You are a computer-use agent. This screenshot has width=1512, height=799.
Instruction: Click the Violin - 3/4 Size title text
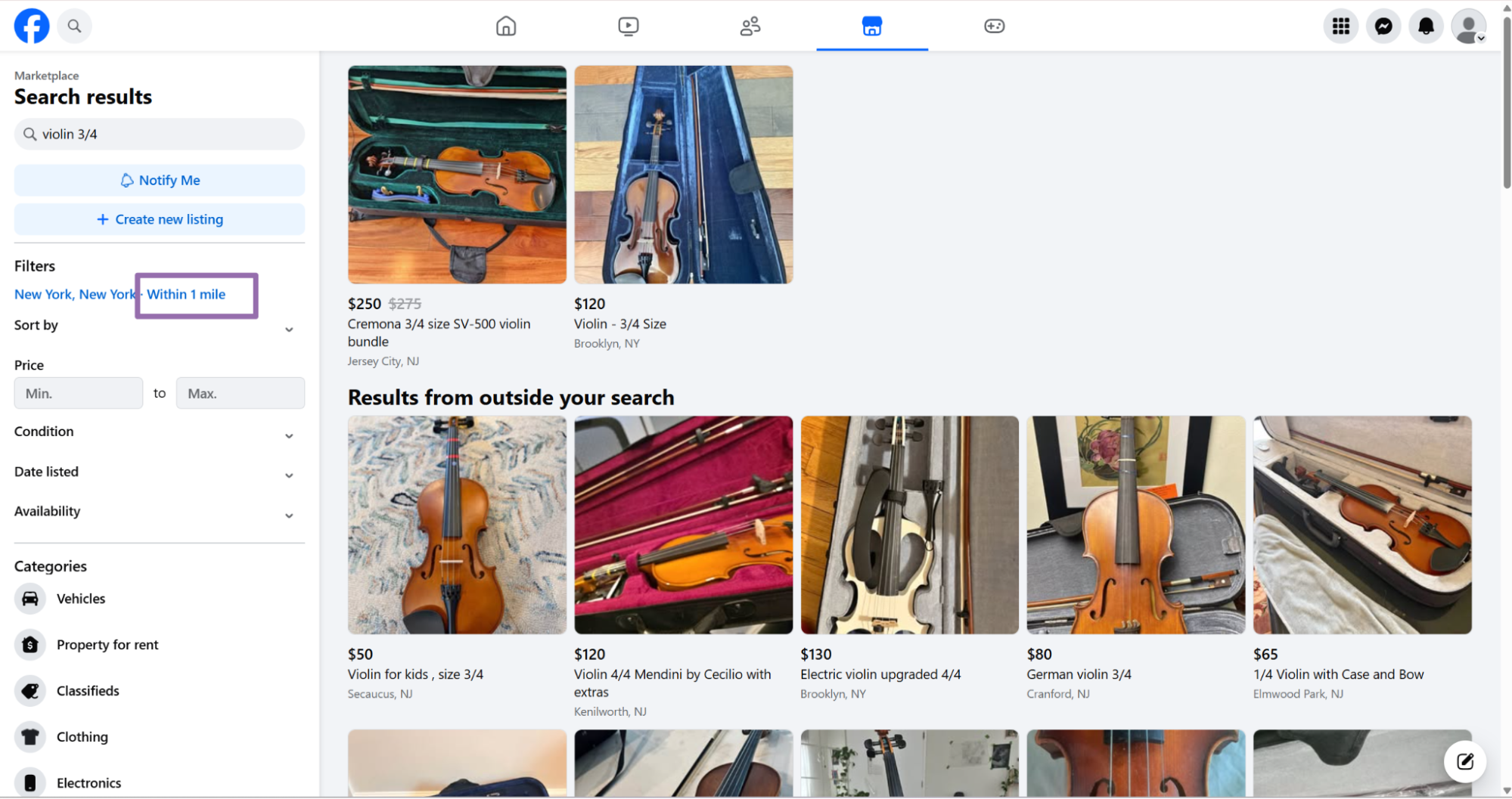(620, 324)
